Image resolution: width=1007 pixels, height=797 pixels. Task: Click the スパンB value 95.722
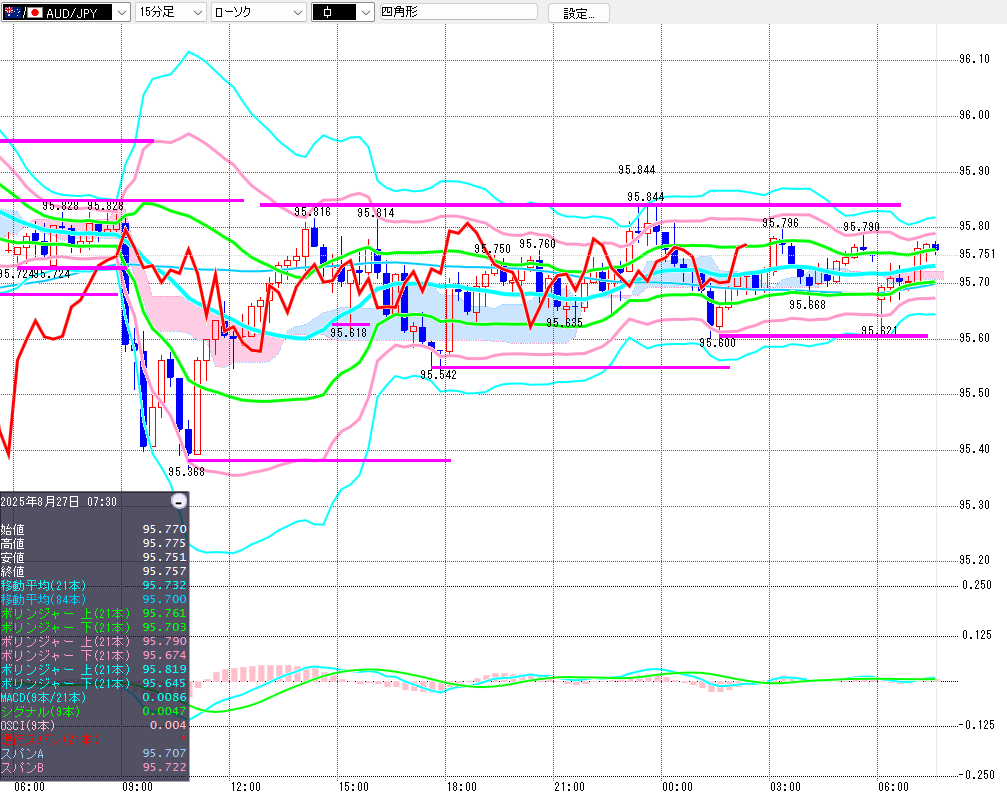pos(164,767)
